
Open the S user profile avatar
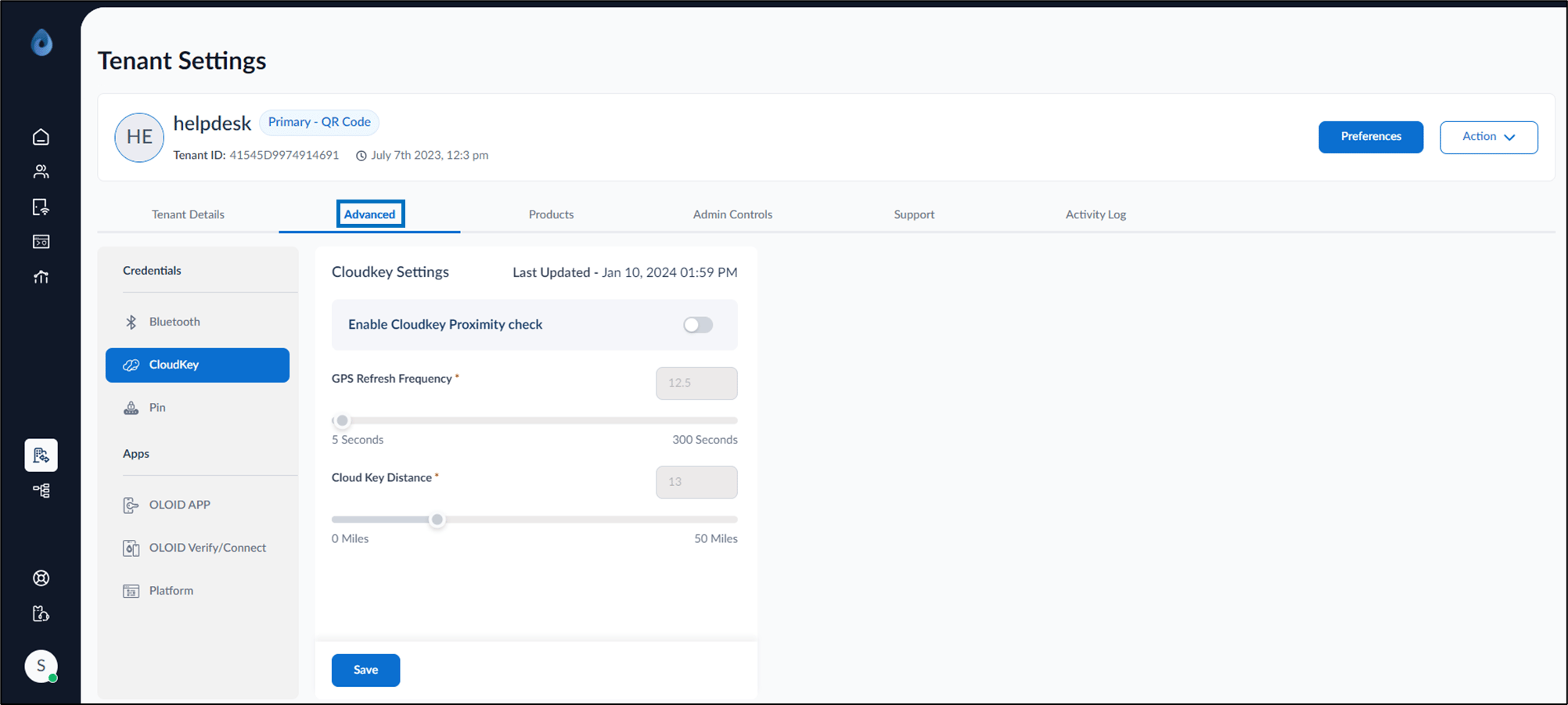click(x=41, y=666)
